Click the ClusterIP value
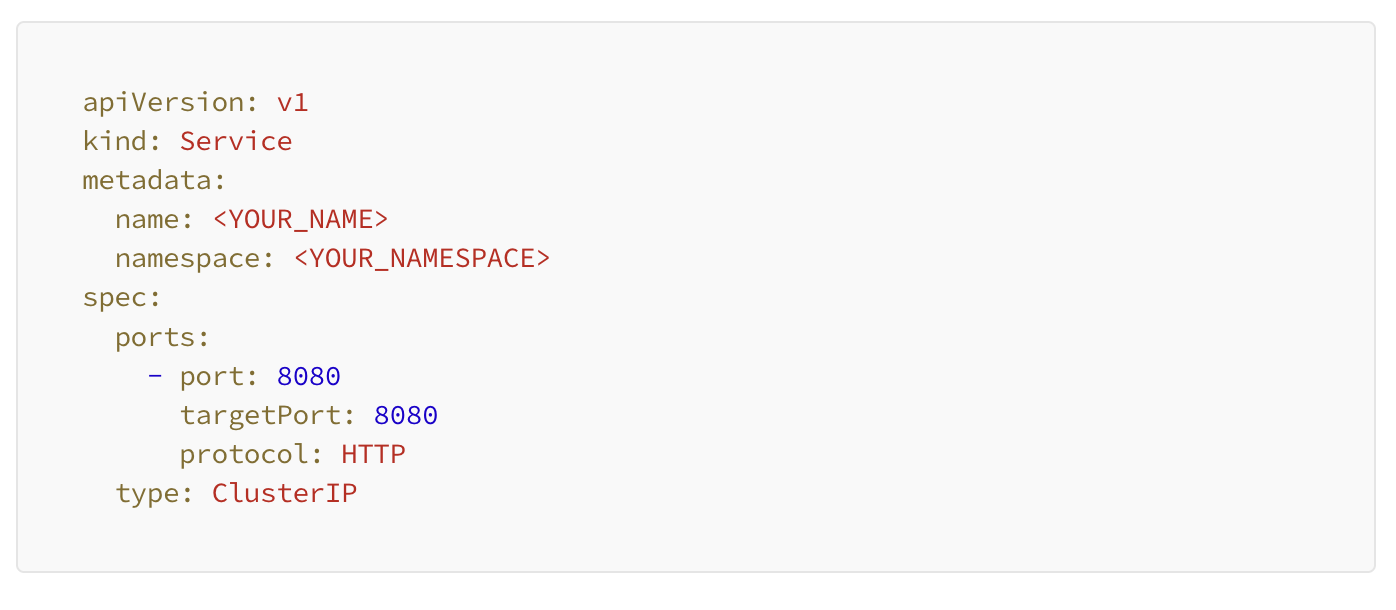 click(284, 494)
